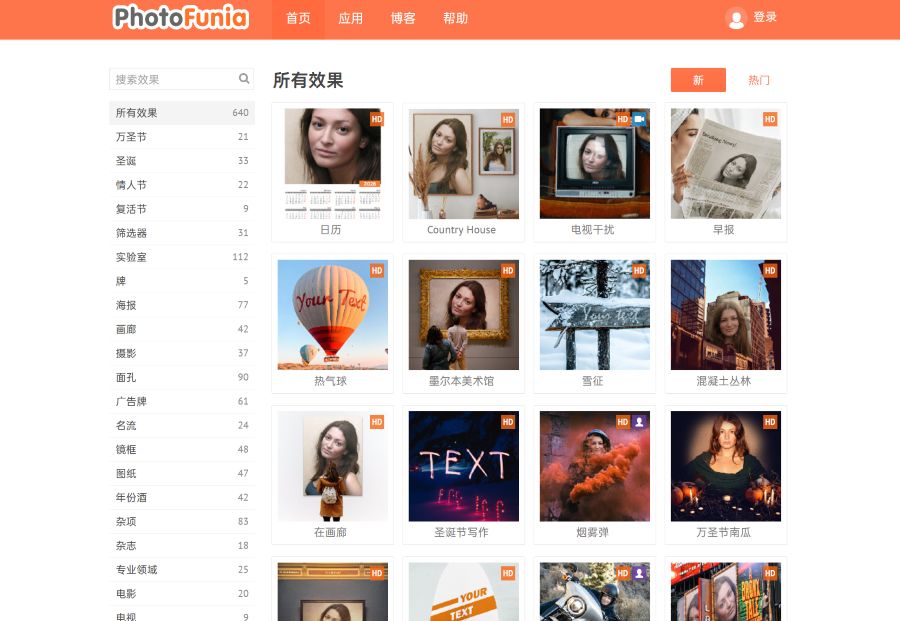Click the user avatar icon
The image size is (900, 621).
pyautogui.click(x=736, y=18)
